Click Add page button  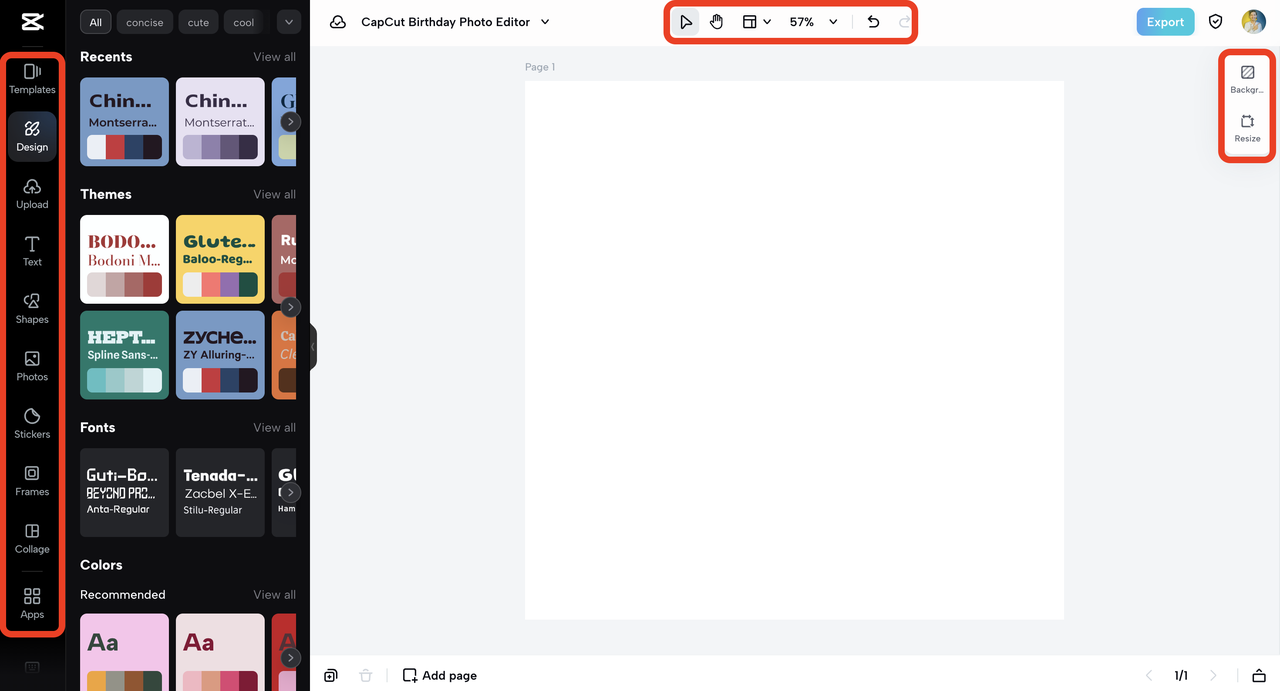[440, 676]
